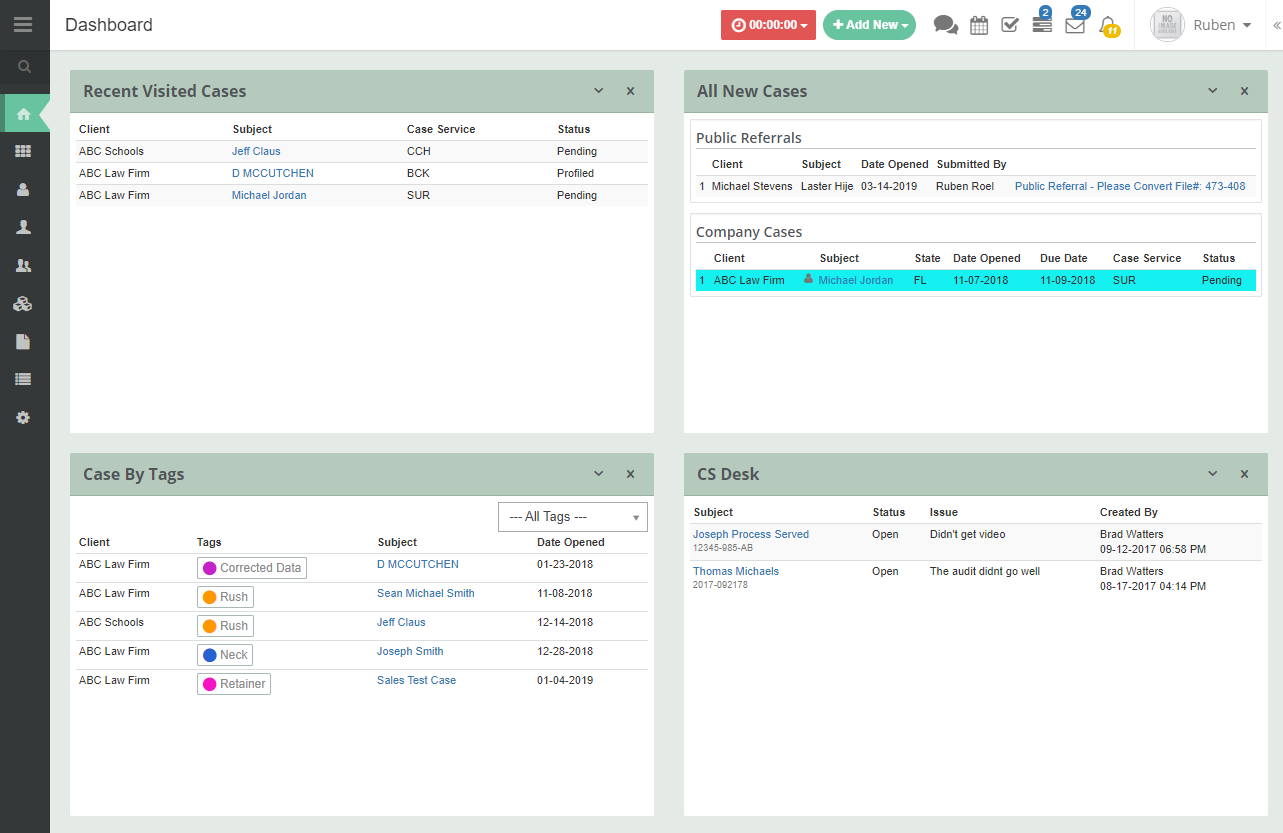1283x833 pixels.
Task: Collapse the Recent Visited Cases panel
Action: pos(599,91)
